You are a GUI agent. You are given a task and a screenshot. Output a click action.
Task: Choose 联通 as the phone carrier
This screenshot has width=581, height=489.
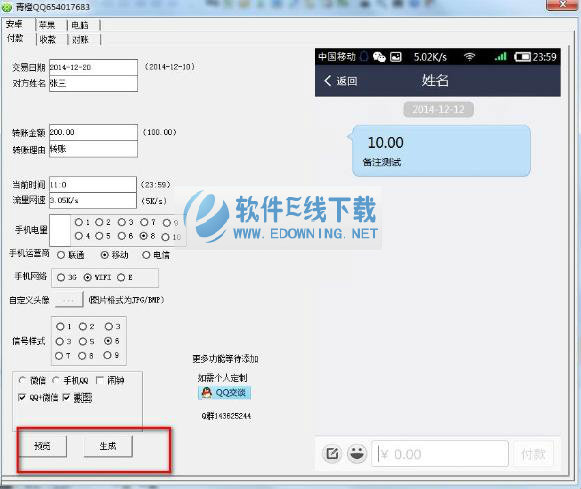[x=61, y=255]
